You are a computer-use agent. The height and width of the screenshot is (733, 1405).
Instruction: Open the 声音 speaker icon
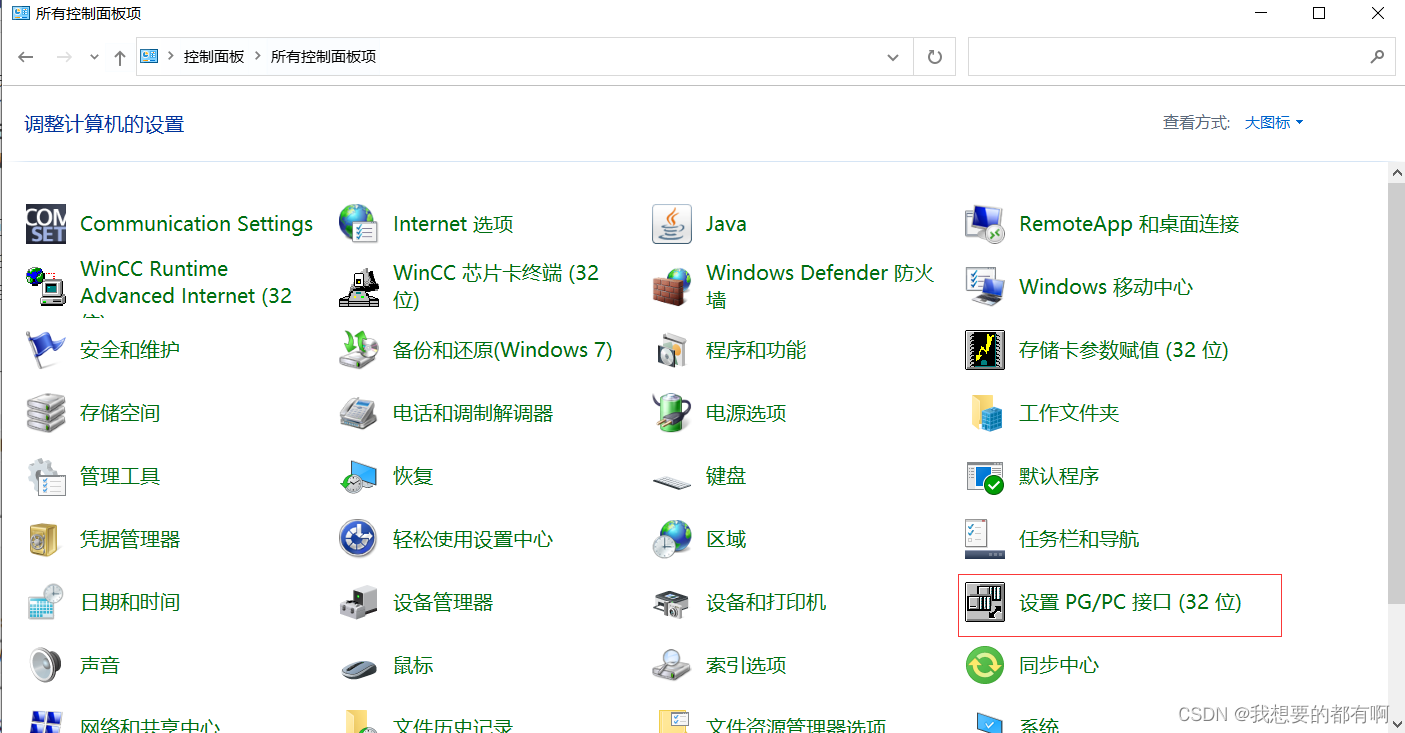pyautogui.click(x=46, y=665)
